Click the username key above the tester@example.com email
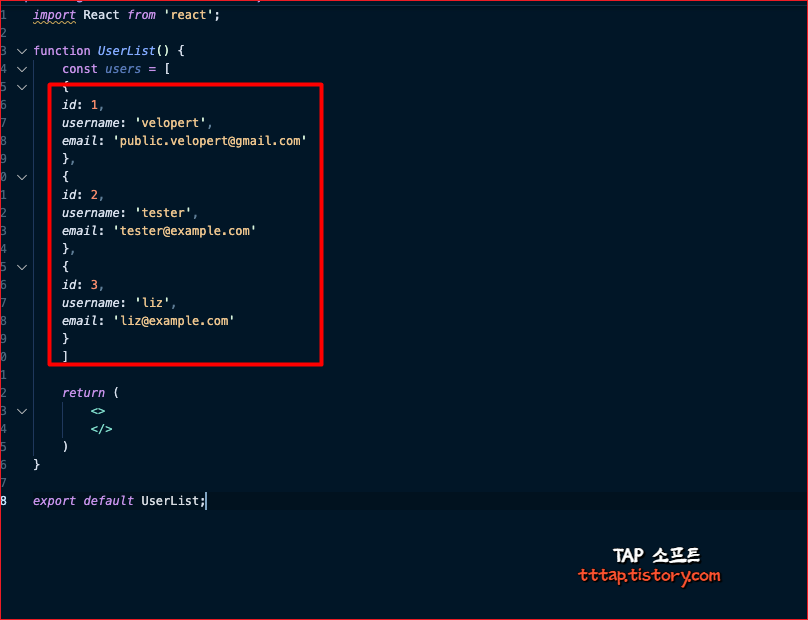Image resolution: width=808 pixels, height=620 pixels. (x=91, y=213)
